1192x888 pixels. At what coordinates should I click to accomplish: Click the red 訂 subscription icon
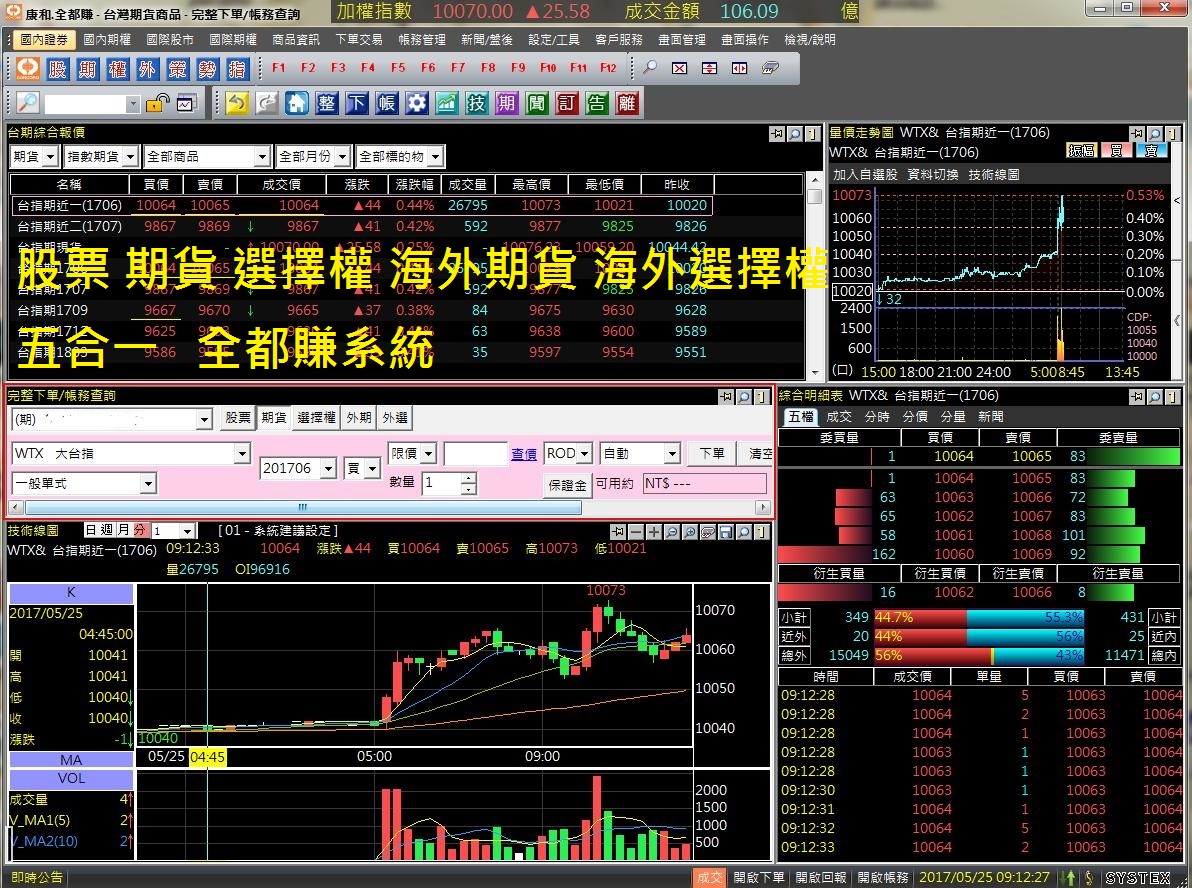[x=566, y=103]
